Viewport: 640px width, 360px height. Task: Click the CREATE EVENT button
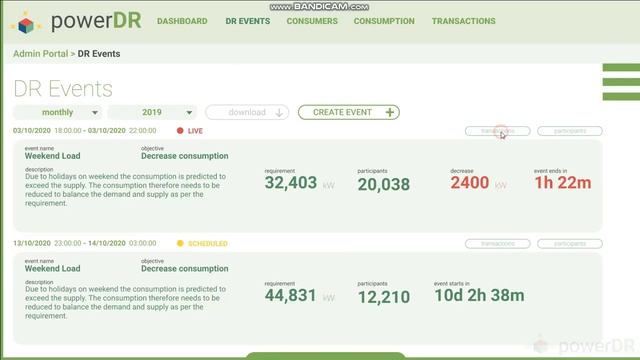(349, 112)
